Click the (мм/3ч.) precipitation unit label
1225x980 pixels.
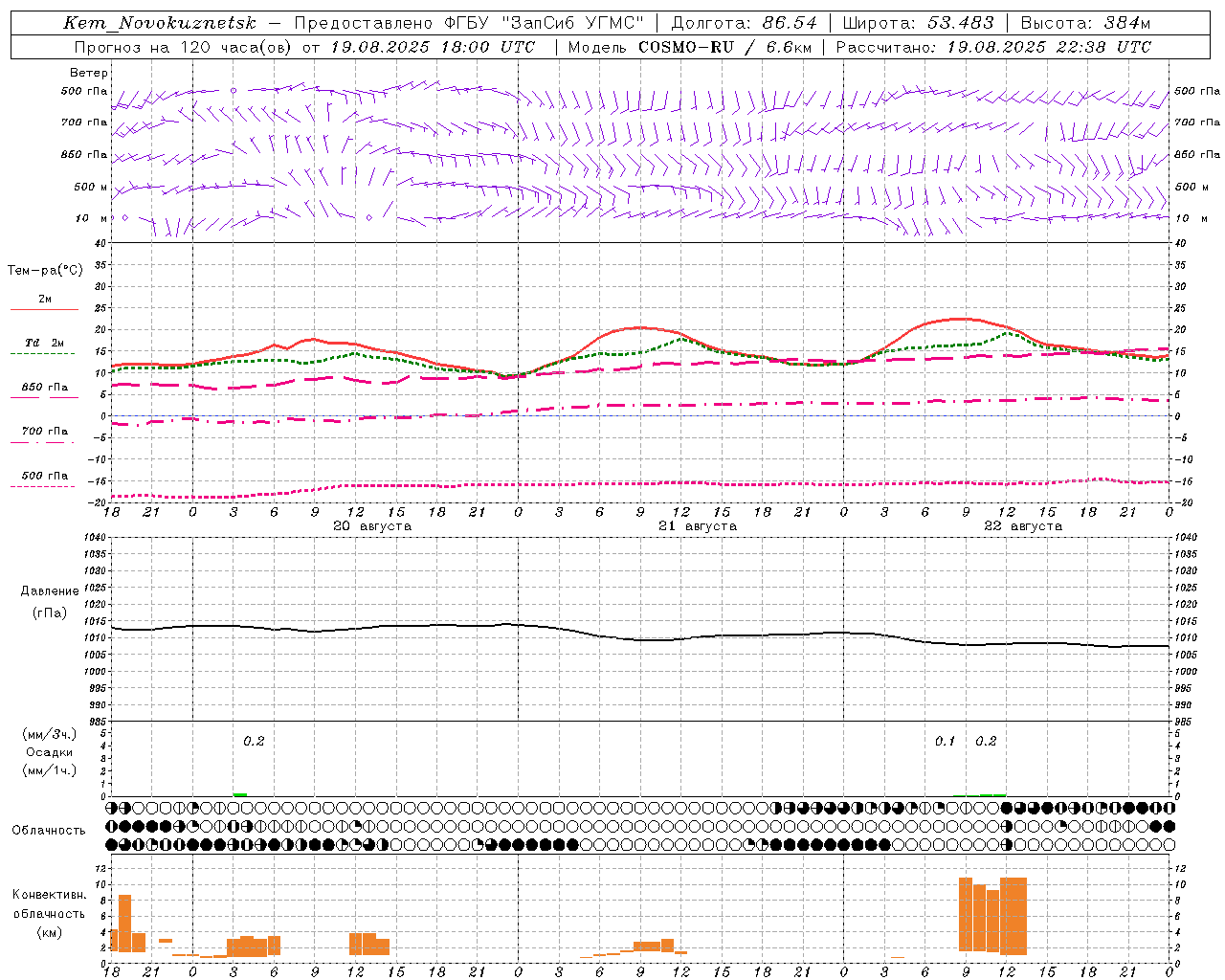click(x=50, y=734)
